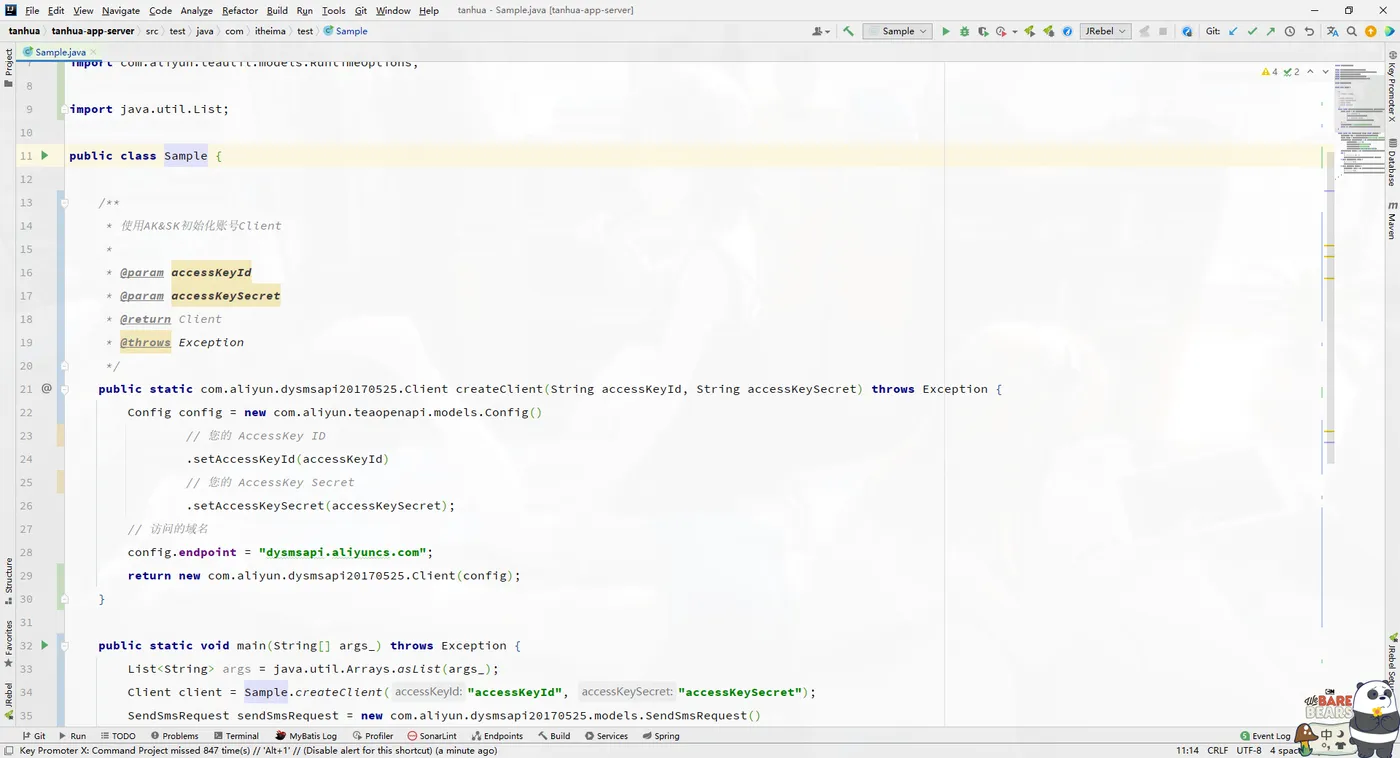Expand the profiler run options arrow
The image size is (1400, 758).
click(x=1015, y=31)
